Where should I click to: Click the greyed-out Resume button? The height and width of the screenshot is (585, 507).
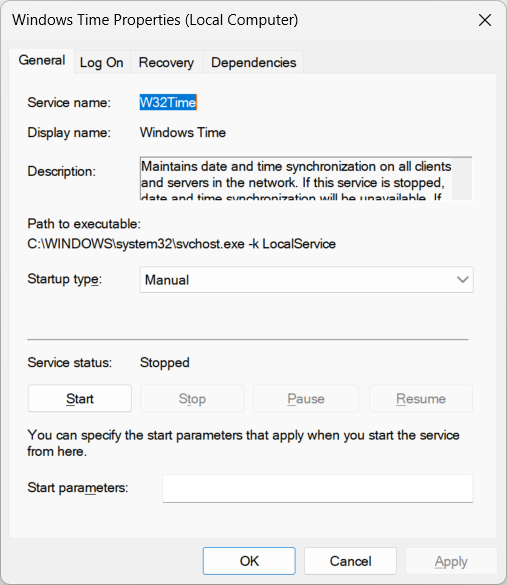pos(421,398)
